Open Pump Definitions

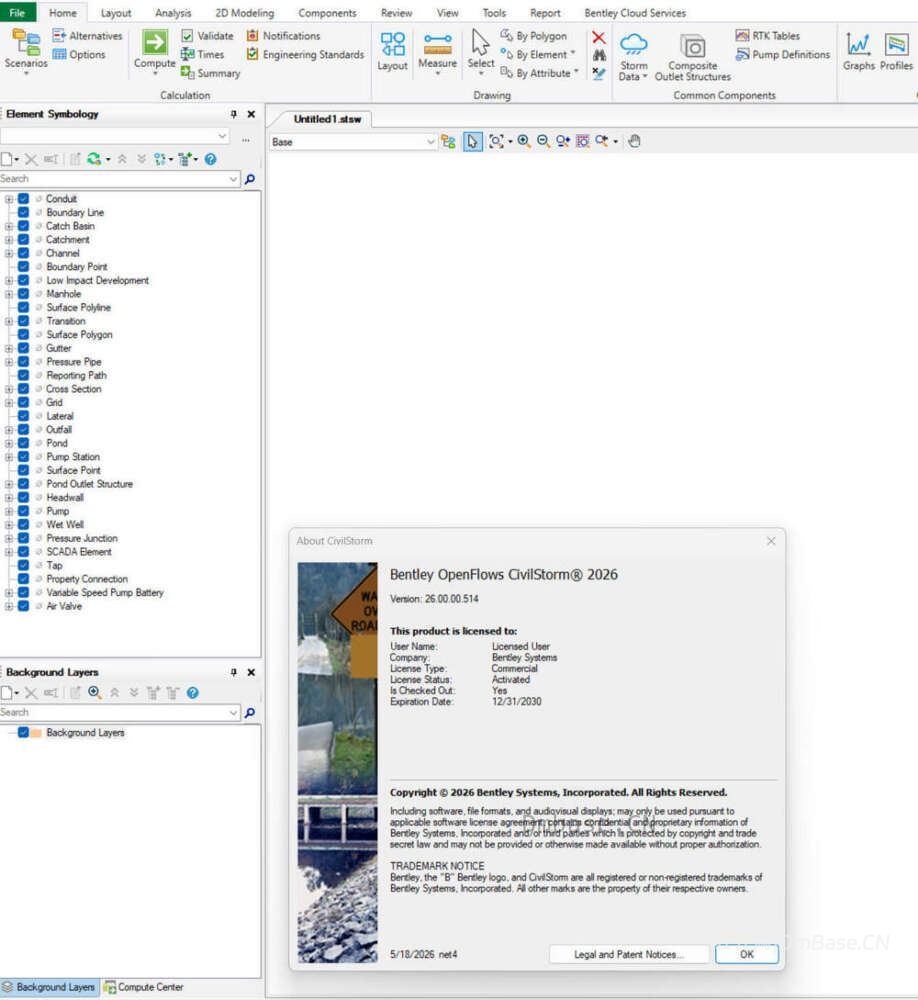783,55
